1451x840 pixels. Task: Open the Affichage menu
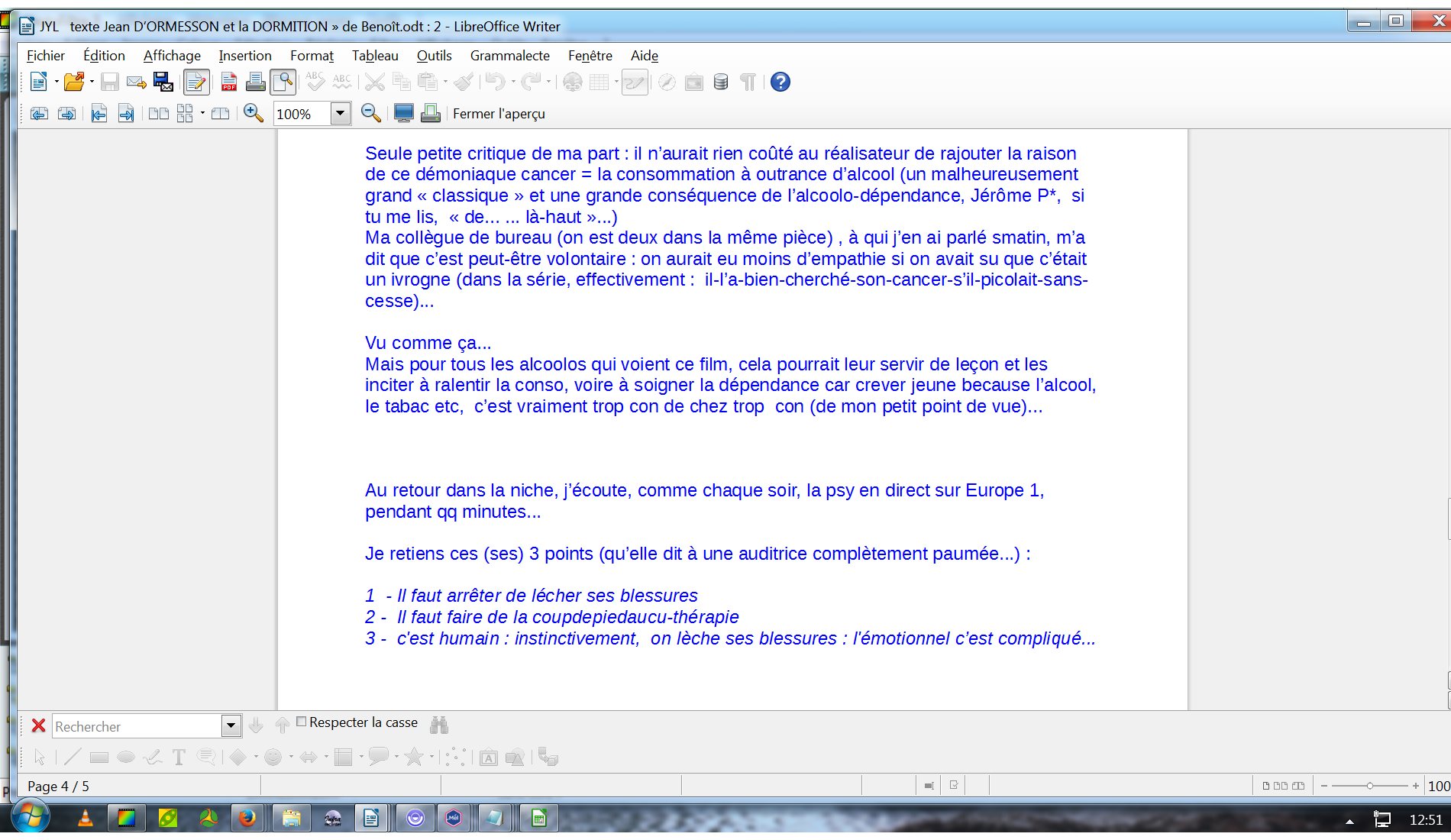pos(172,56)
